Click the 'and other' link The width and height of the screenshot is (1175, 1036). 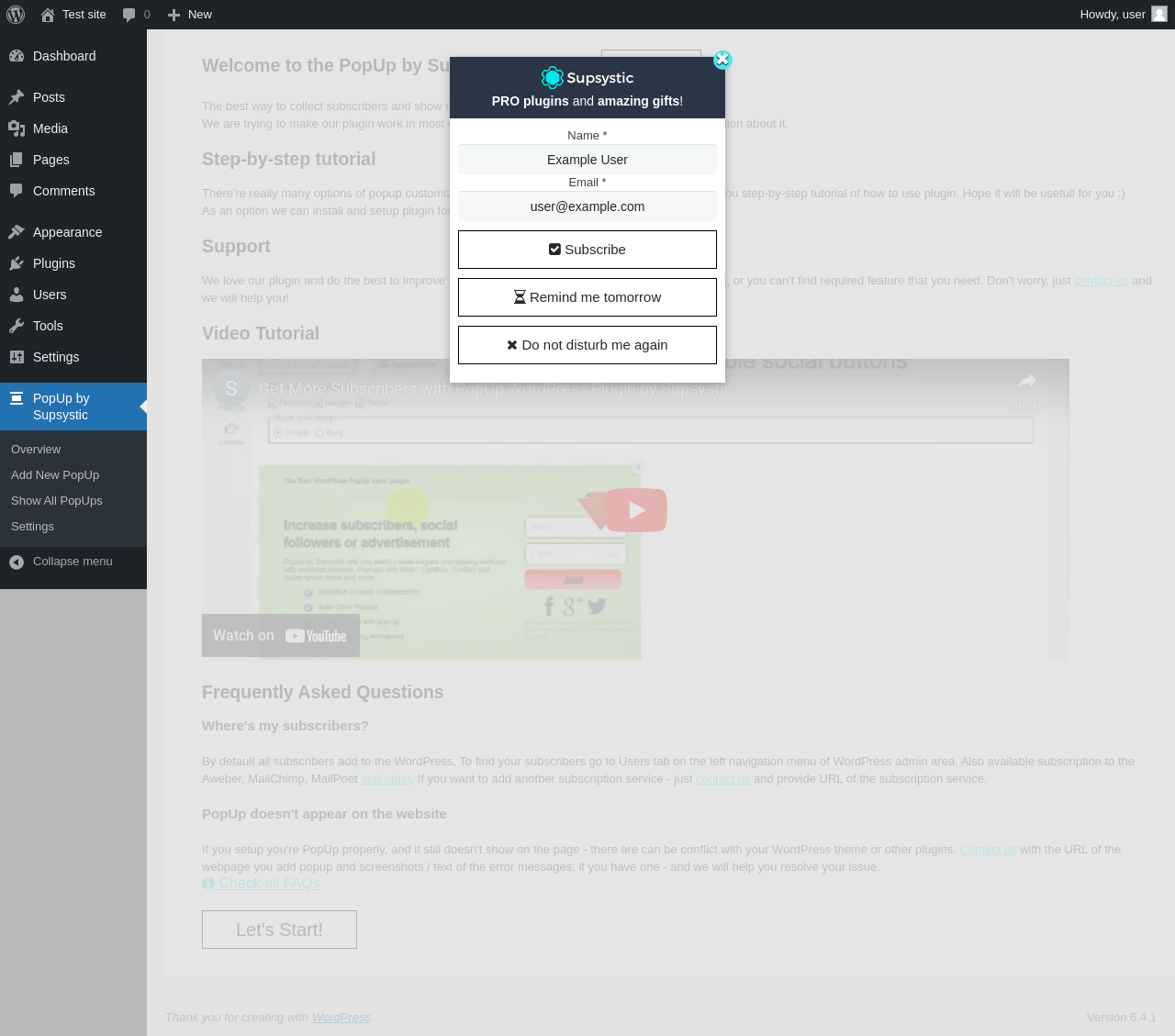pyautogui.click(x=386, y=779)
